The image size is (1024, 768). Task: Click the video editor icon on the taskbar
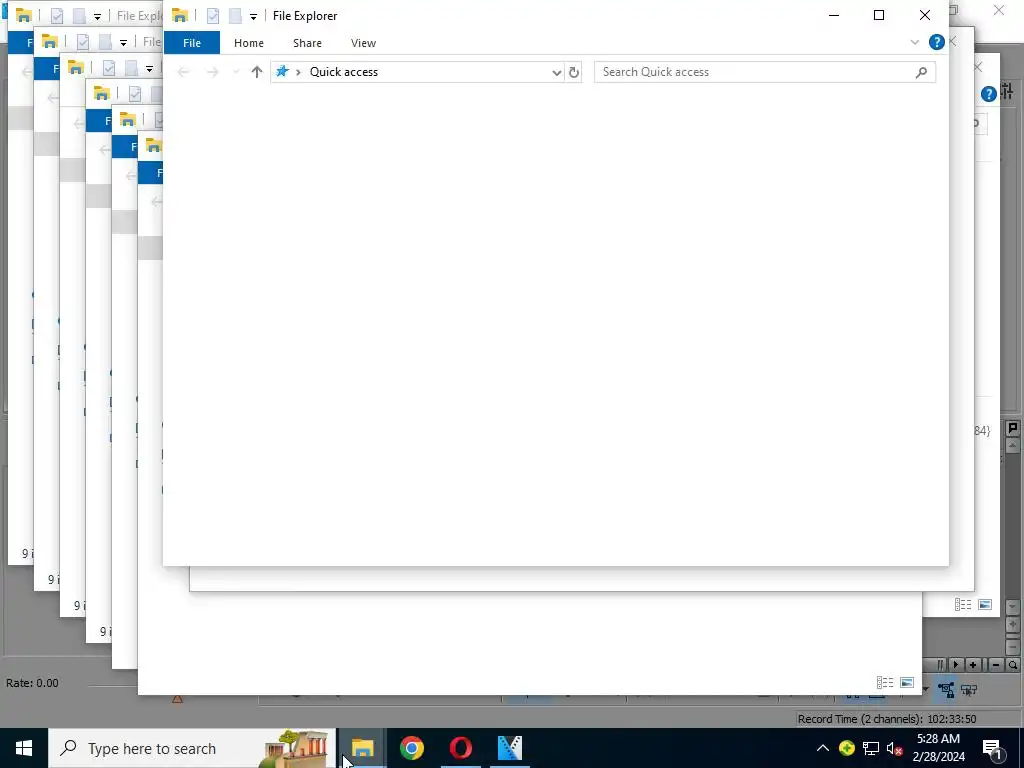pyautogui.click(x=509, y=748)
